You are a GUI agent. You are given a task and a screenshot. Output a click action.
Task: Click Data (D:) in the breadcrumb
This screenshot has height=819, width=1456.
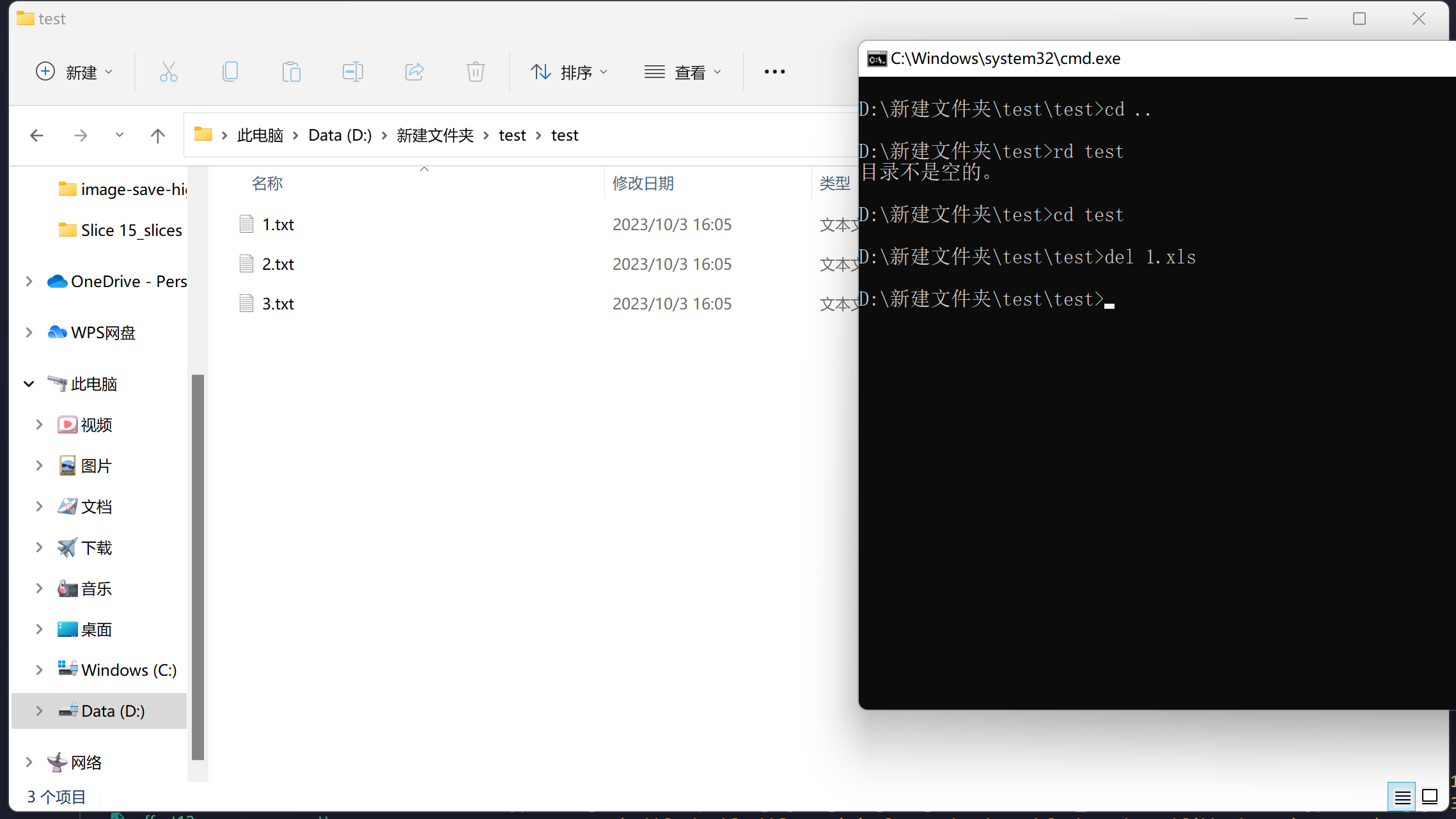(x=340, y=136)
